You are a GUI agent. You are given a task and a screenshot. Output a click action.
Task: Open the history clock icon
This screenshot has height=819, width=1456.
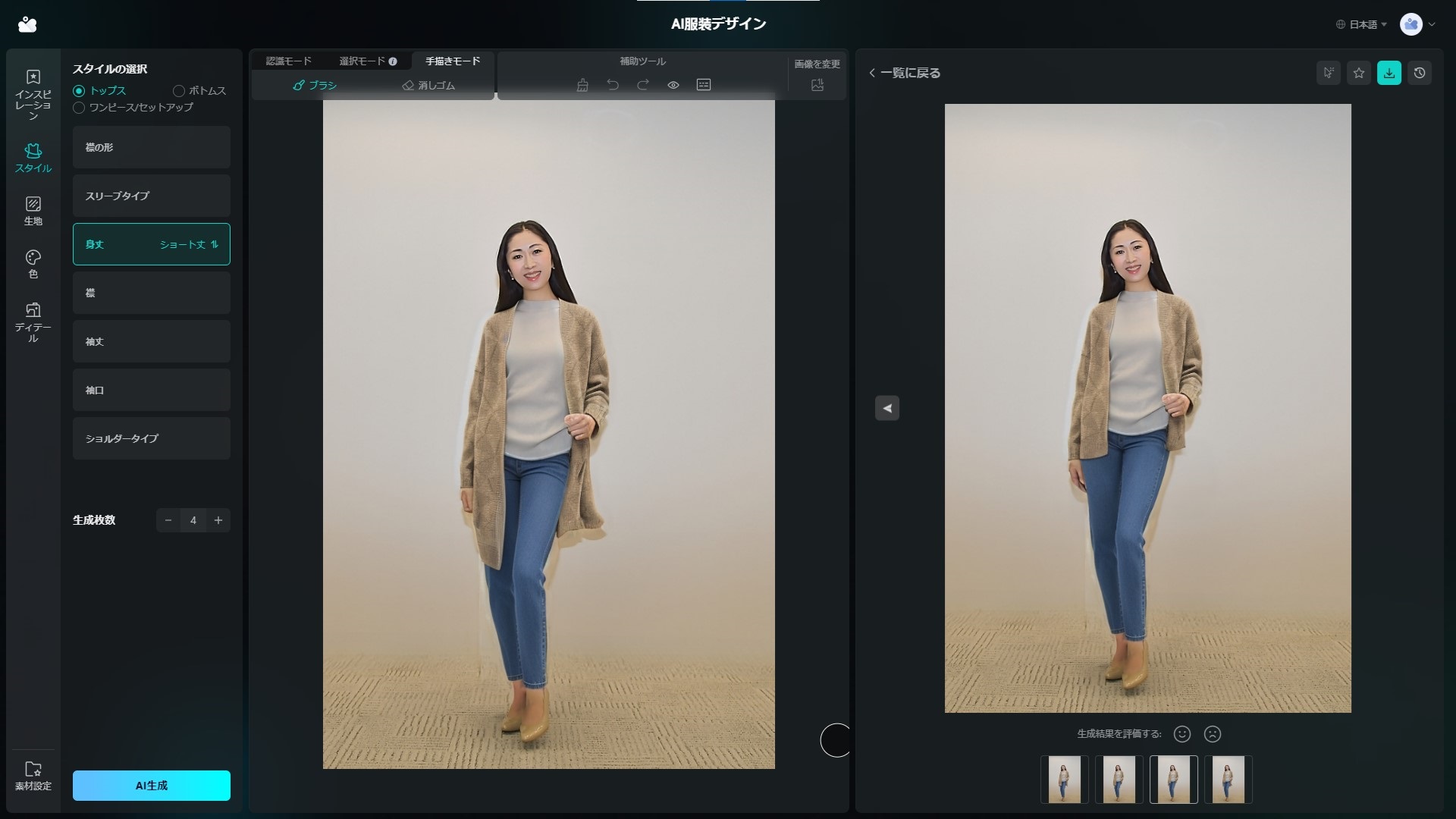click(1419, 73)
